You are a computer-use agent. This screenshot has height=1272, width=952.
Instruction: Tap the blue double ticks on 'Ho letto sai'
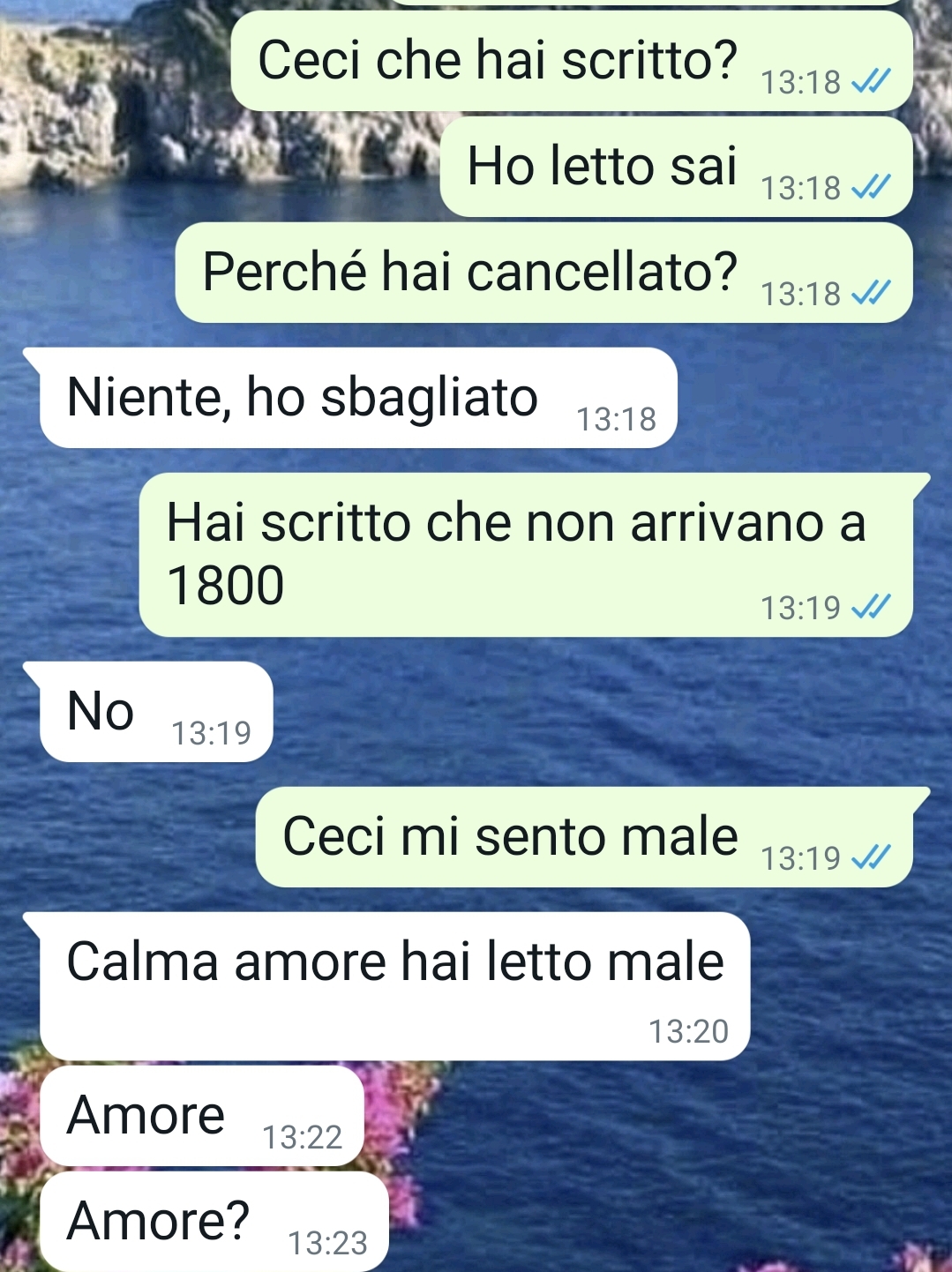tap(871, 187)
